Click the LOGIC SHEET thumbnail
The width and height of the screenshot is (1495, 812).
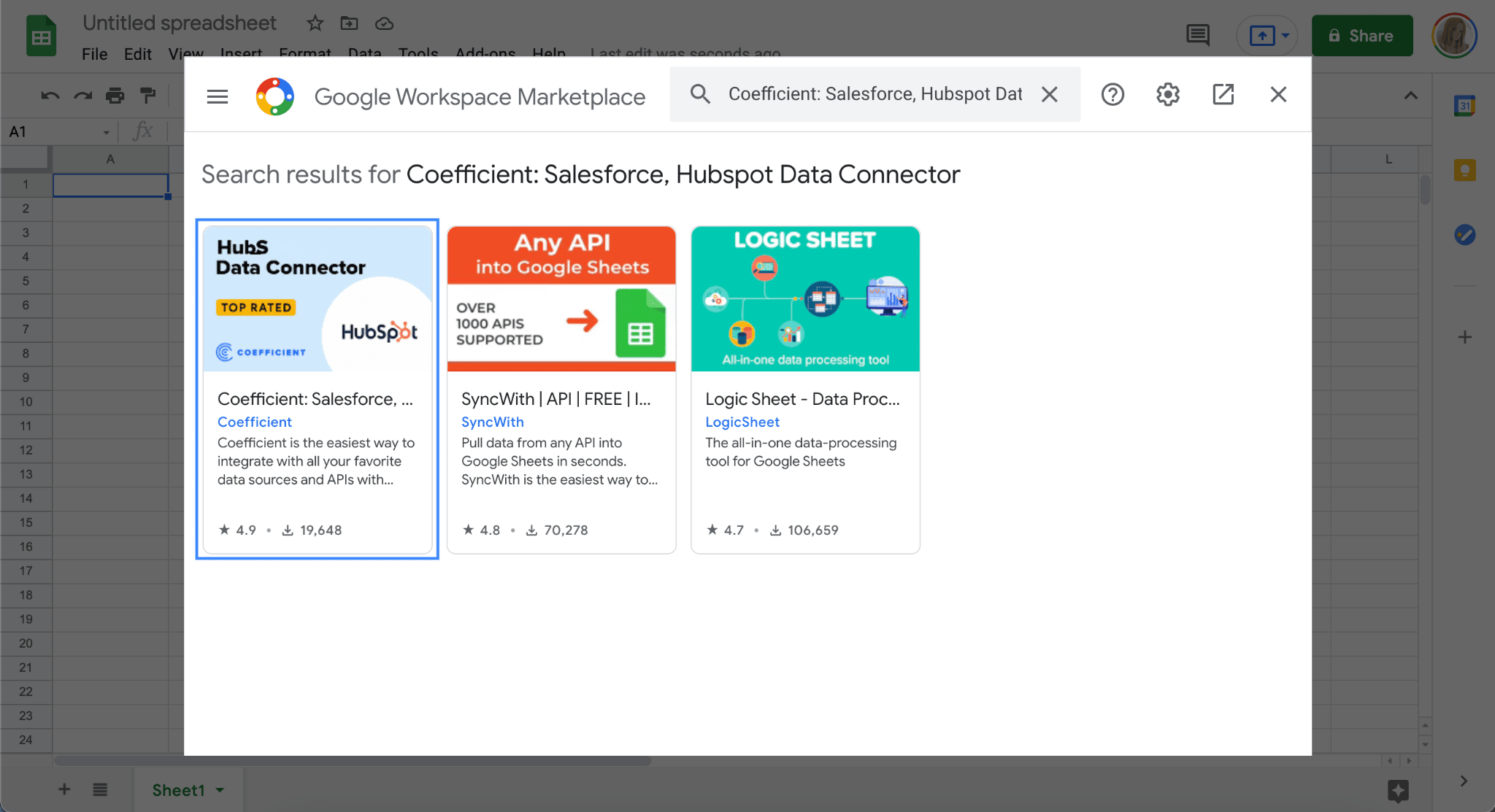805,298
